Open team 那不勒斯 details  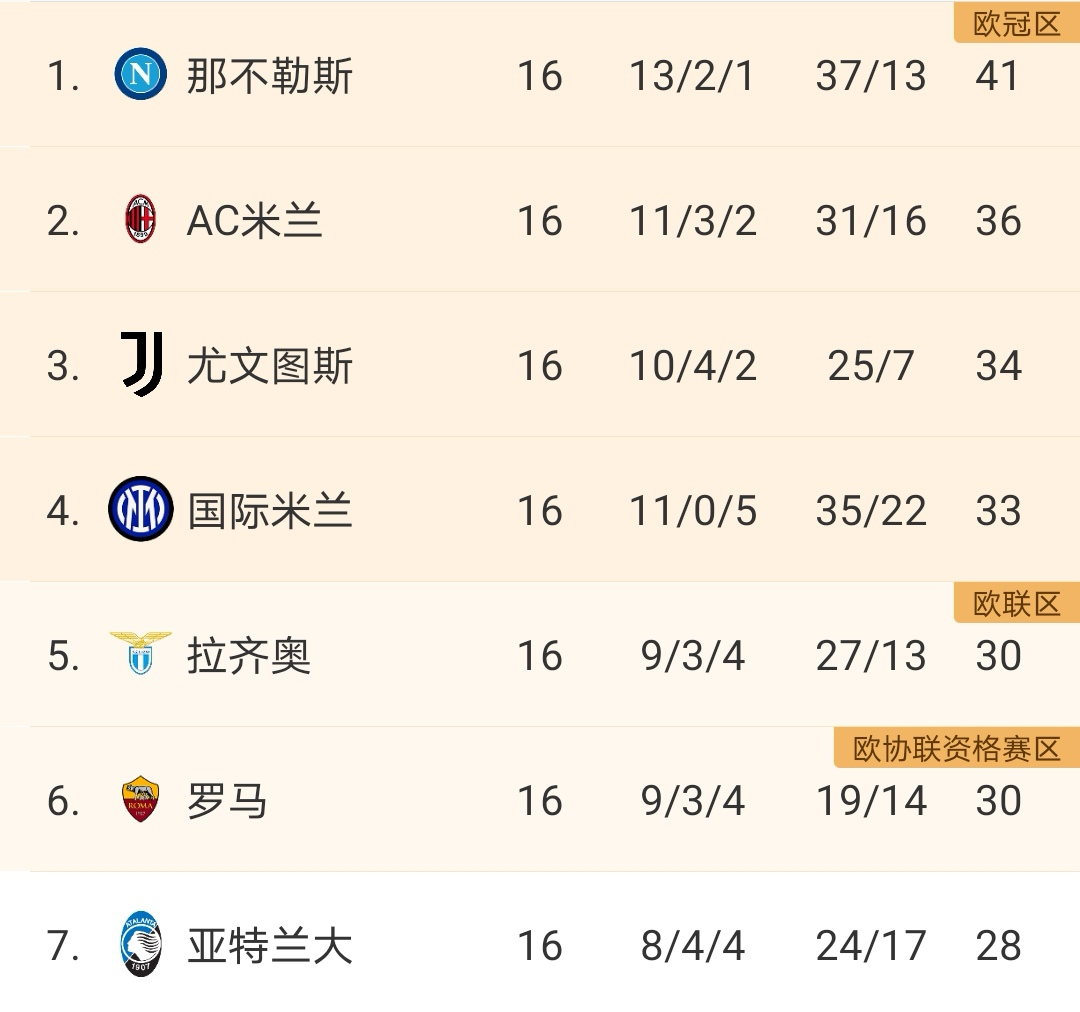(269, 76)
